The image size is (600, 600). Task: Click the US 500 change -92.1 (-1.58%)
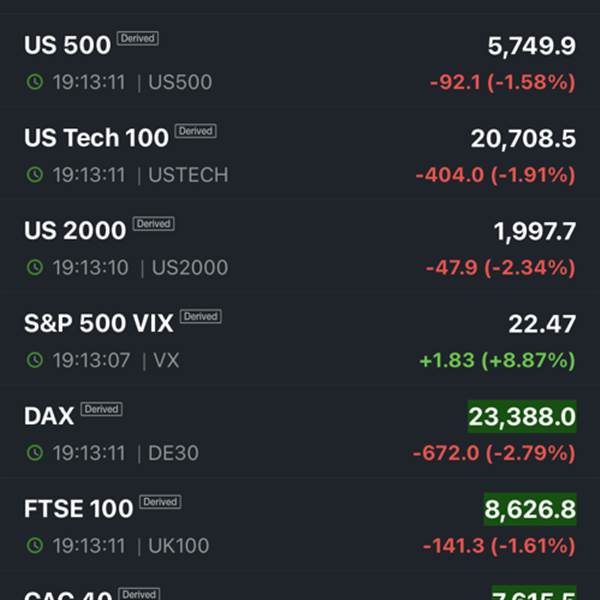[503, 82]
